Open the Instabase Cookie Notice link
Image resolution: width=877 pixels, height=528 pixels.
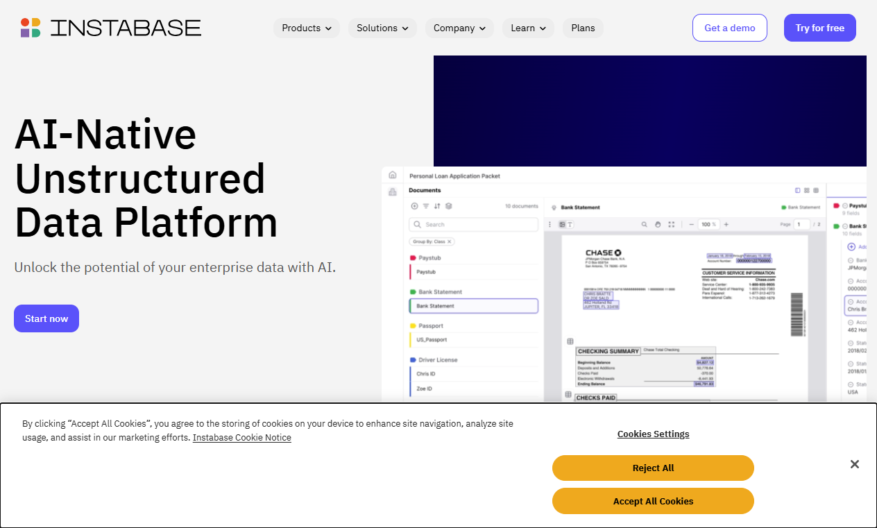tap(242, 437)
